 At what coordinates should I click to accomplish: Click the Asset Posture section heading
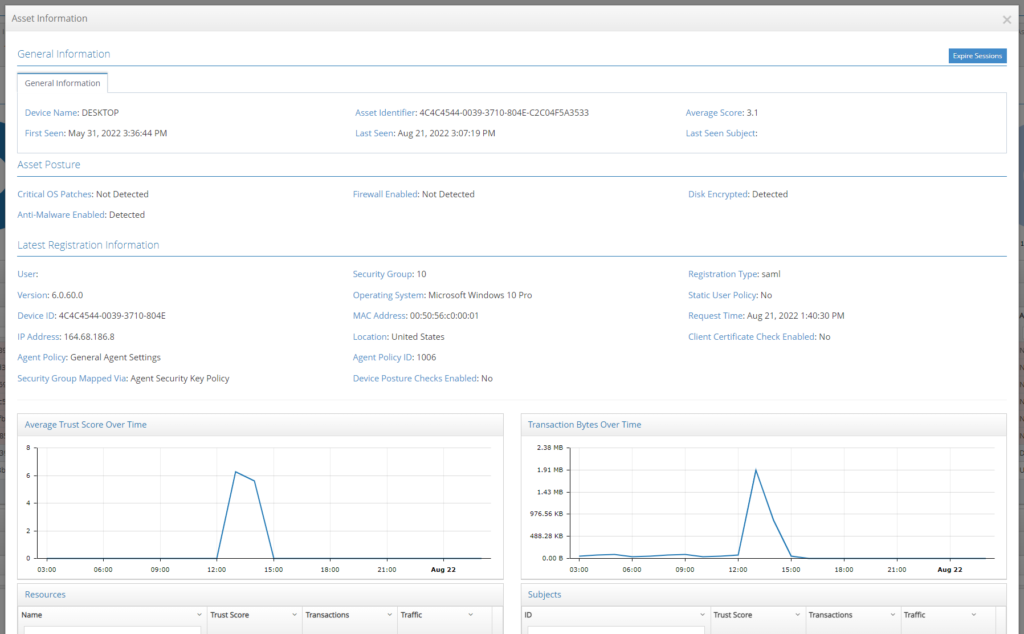pyautogui.click(x=49, y=165)
